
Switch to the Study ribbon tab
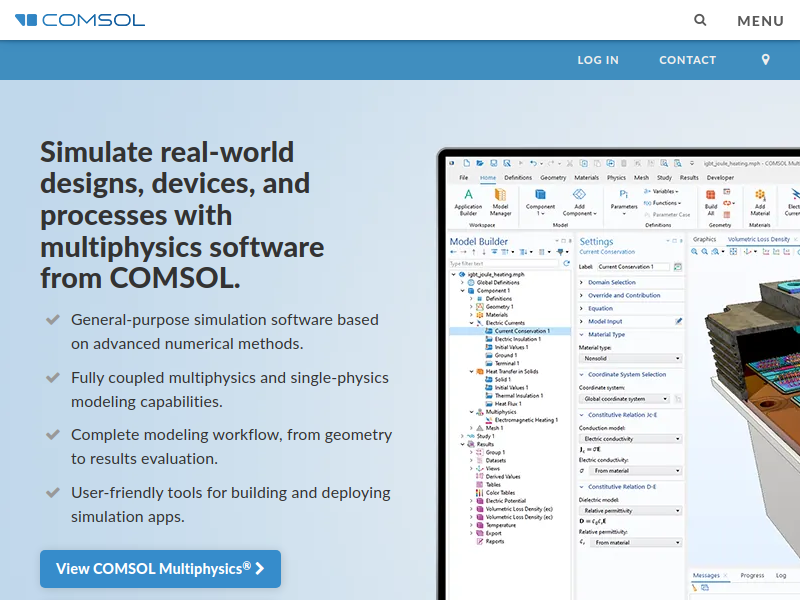click(x=664, y=178)
